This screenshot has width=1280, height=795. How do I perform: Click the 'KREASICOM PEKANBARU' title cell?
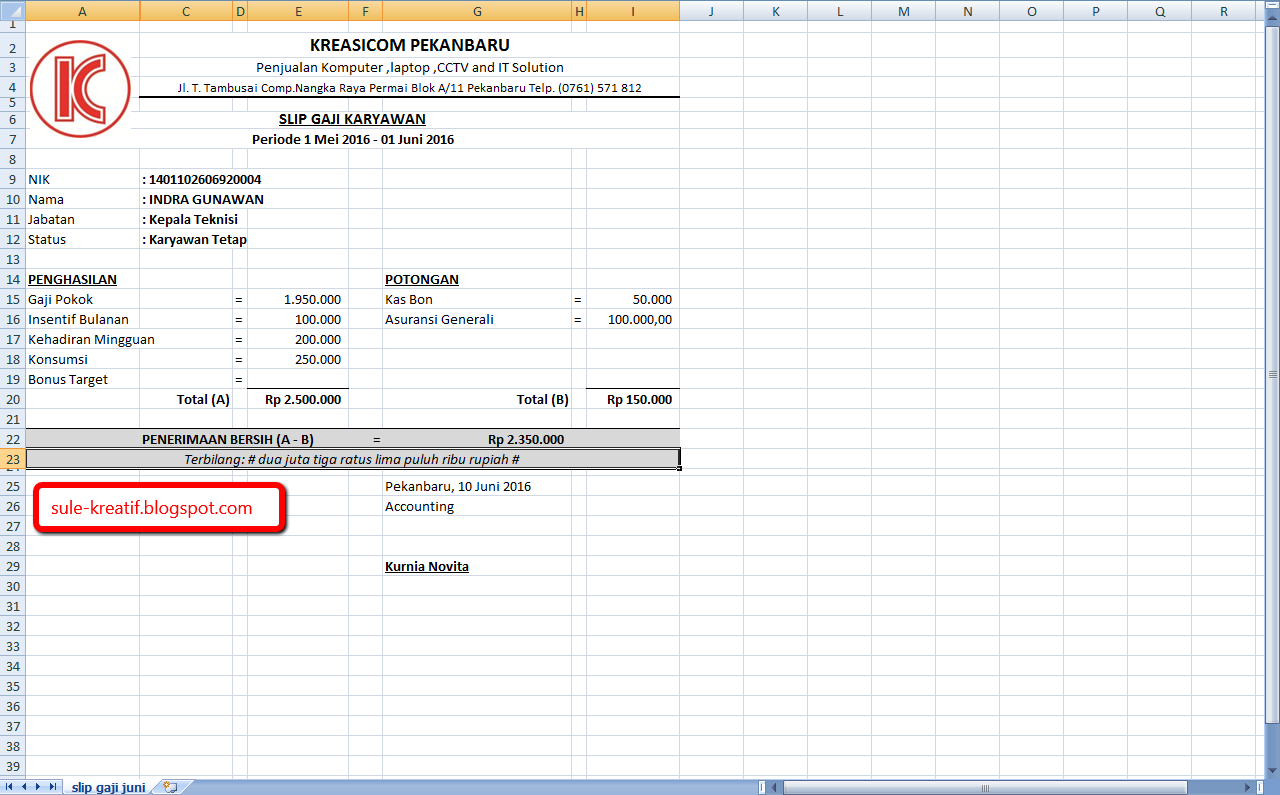point(410,46)
